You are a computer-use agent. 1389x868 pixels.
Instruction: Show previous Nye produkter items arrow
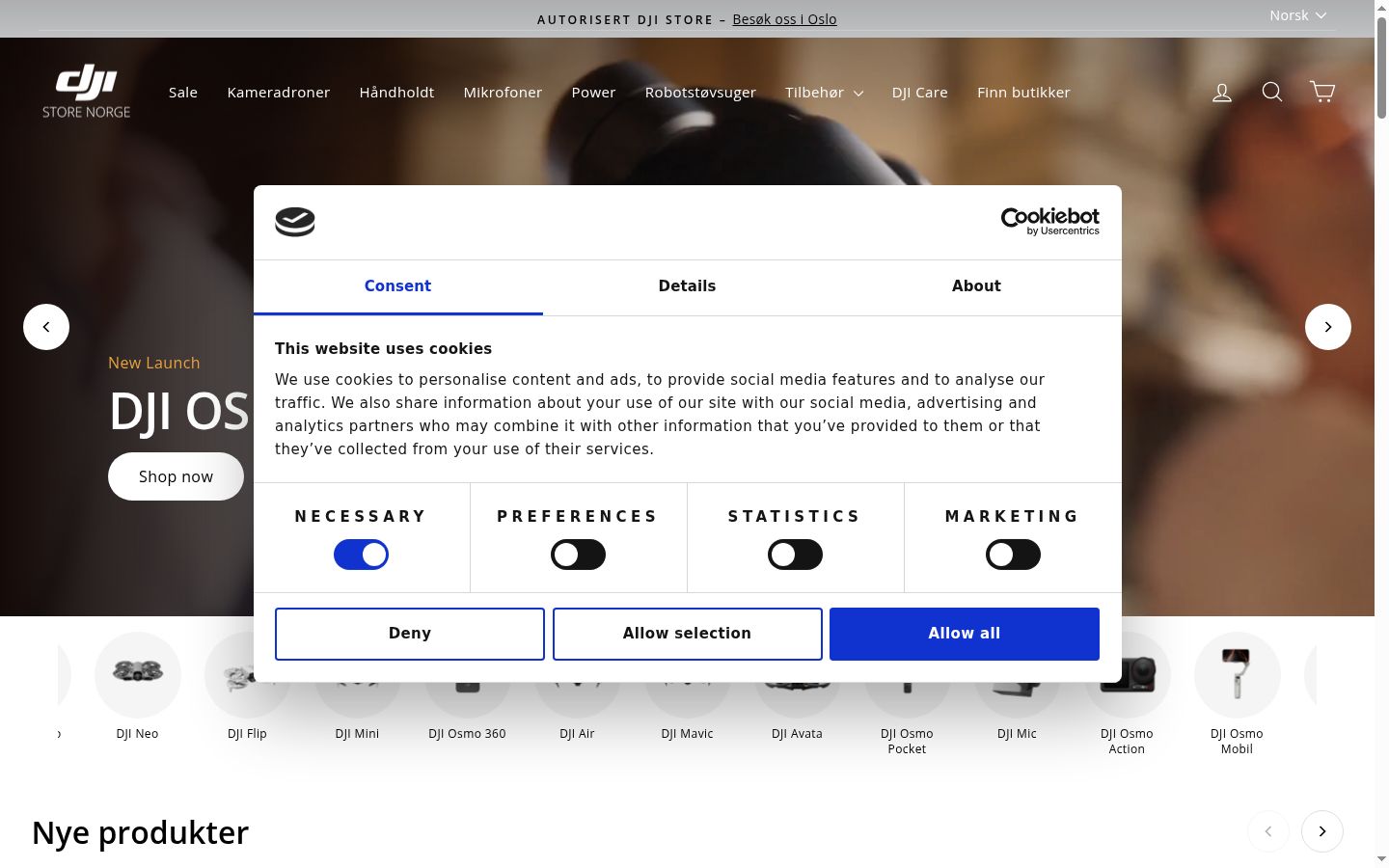click(1268, 831)
